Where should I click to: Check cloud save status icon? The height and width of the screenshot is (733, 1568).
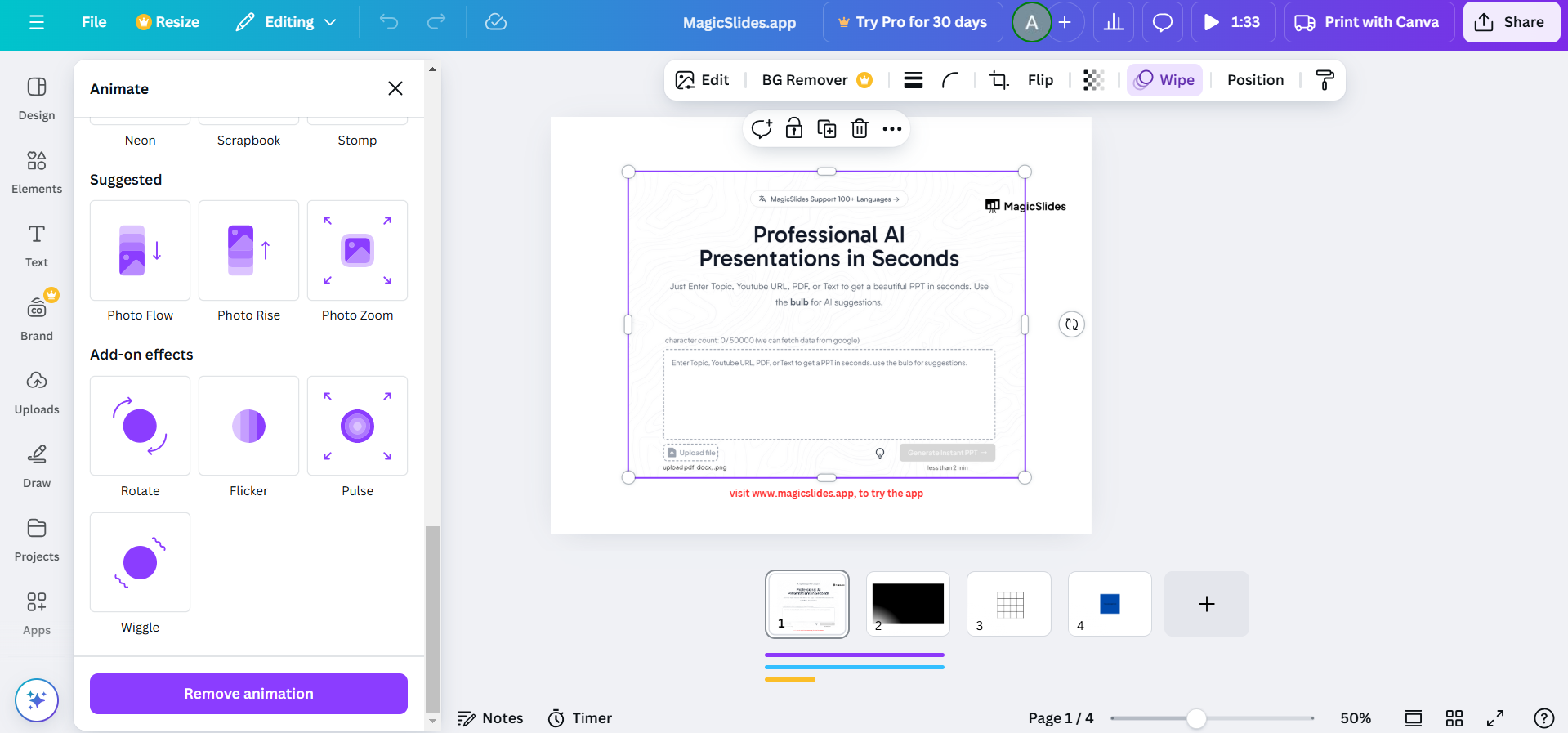point(496,22)
